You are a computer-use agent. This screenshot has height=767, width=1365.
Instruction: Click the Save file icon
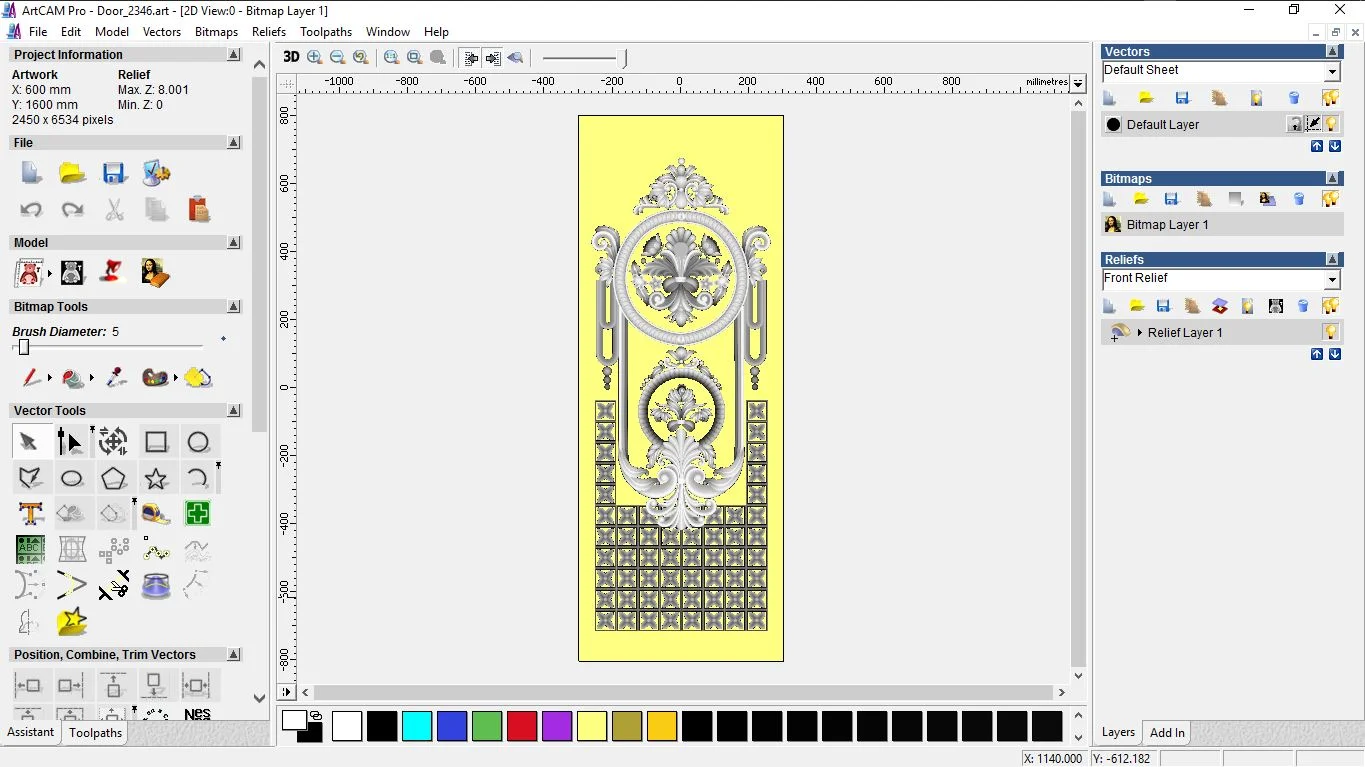tap(114, 173)
